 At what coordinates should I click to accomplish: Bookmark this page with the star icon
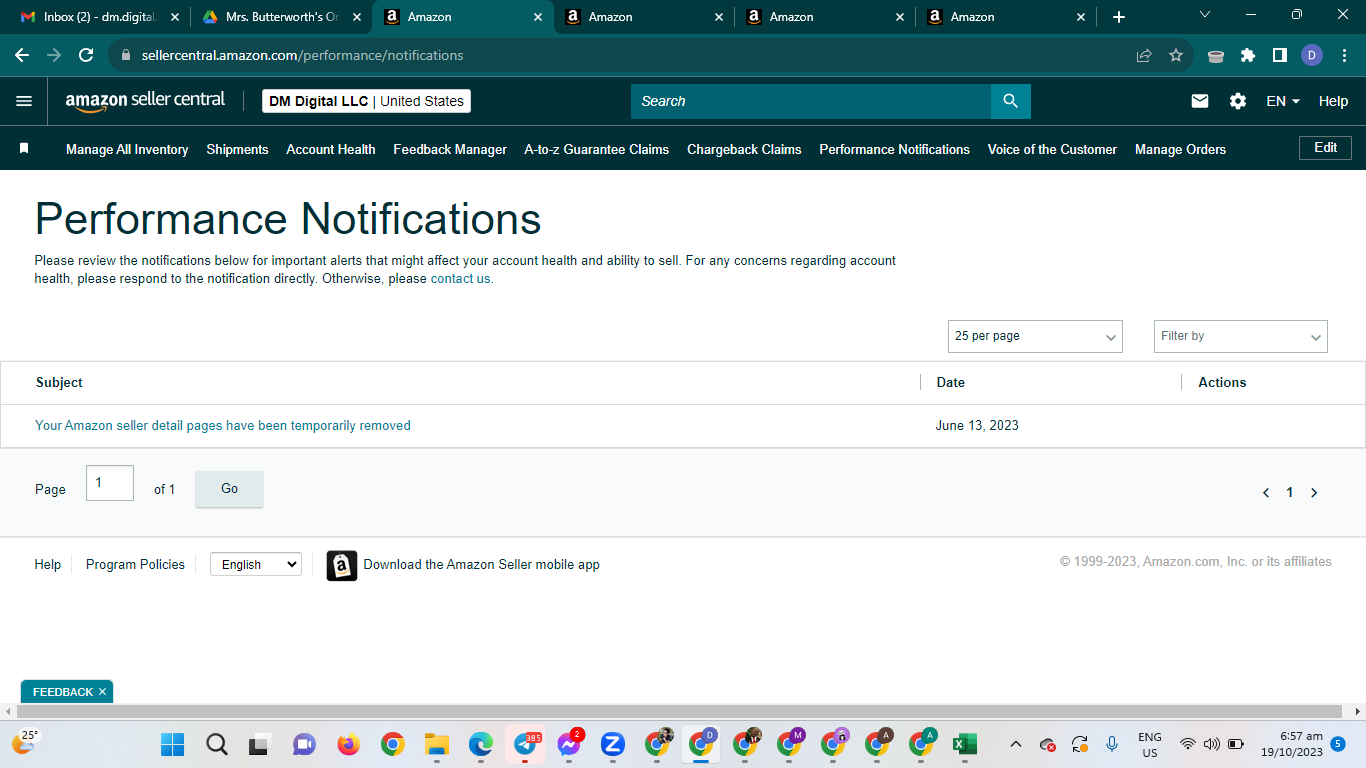click(x=1176, y=55)
